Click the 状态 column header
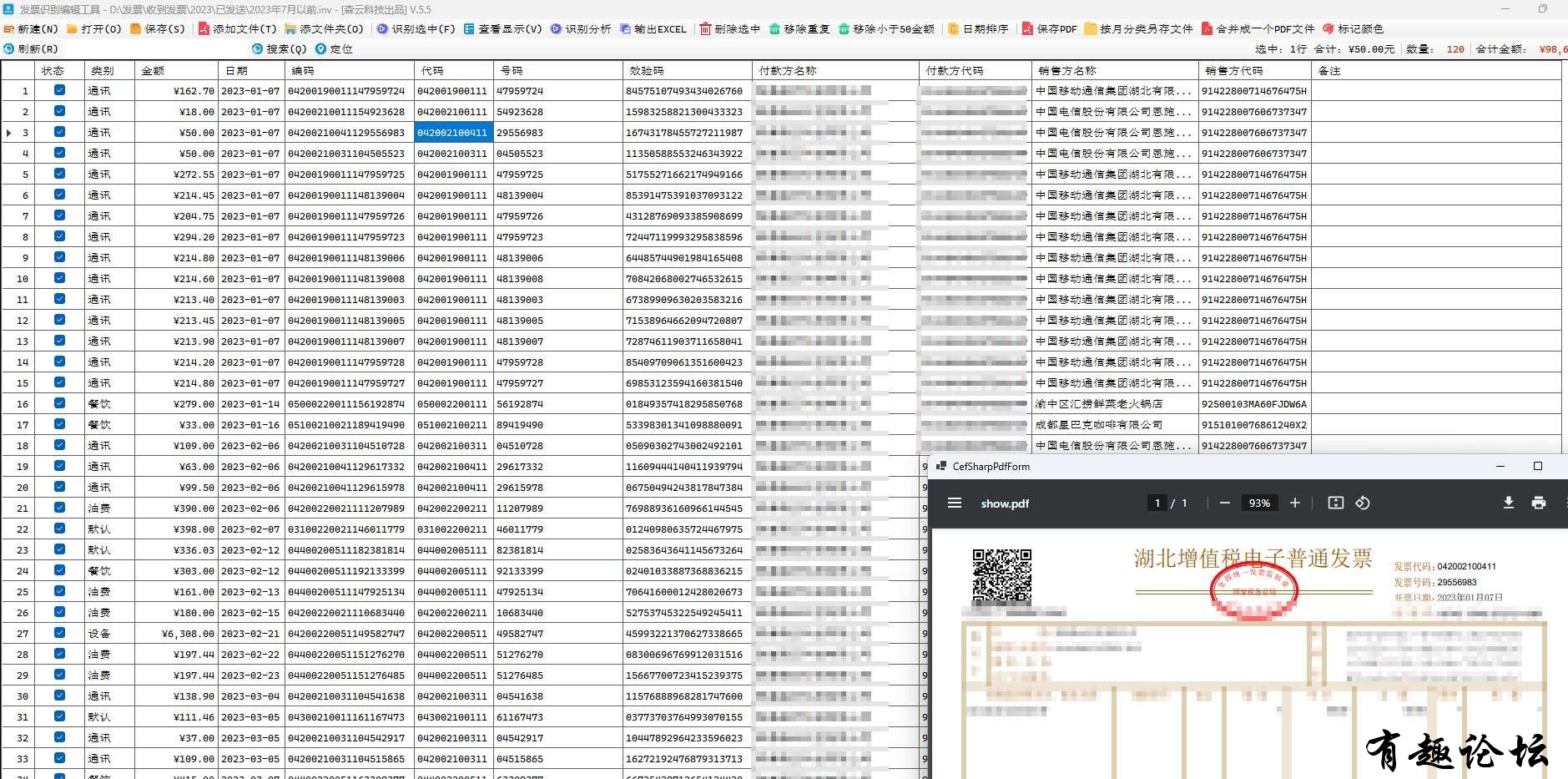This screenshot has width=1568, height=779. point(59,71)
